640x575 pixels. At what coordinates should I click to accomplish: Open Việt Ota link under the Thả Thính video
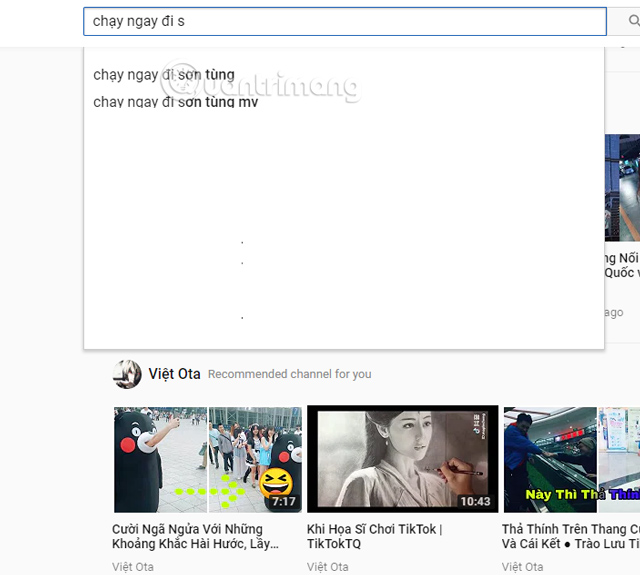[x=522, y=567]
